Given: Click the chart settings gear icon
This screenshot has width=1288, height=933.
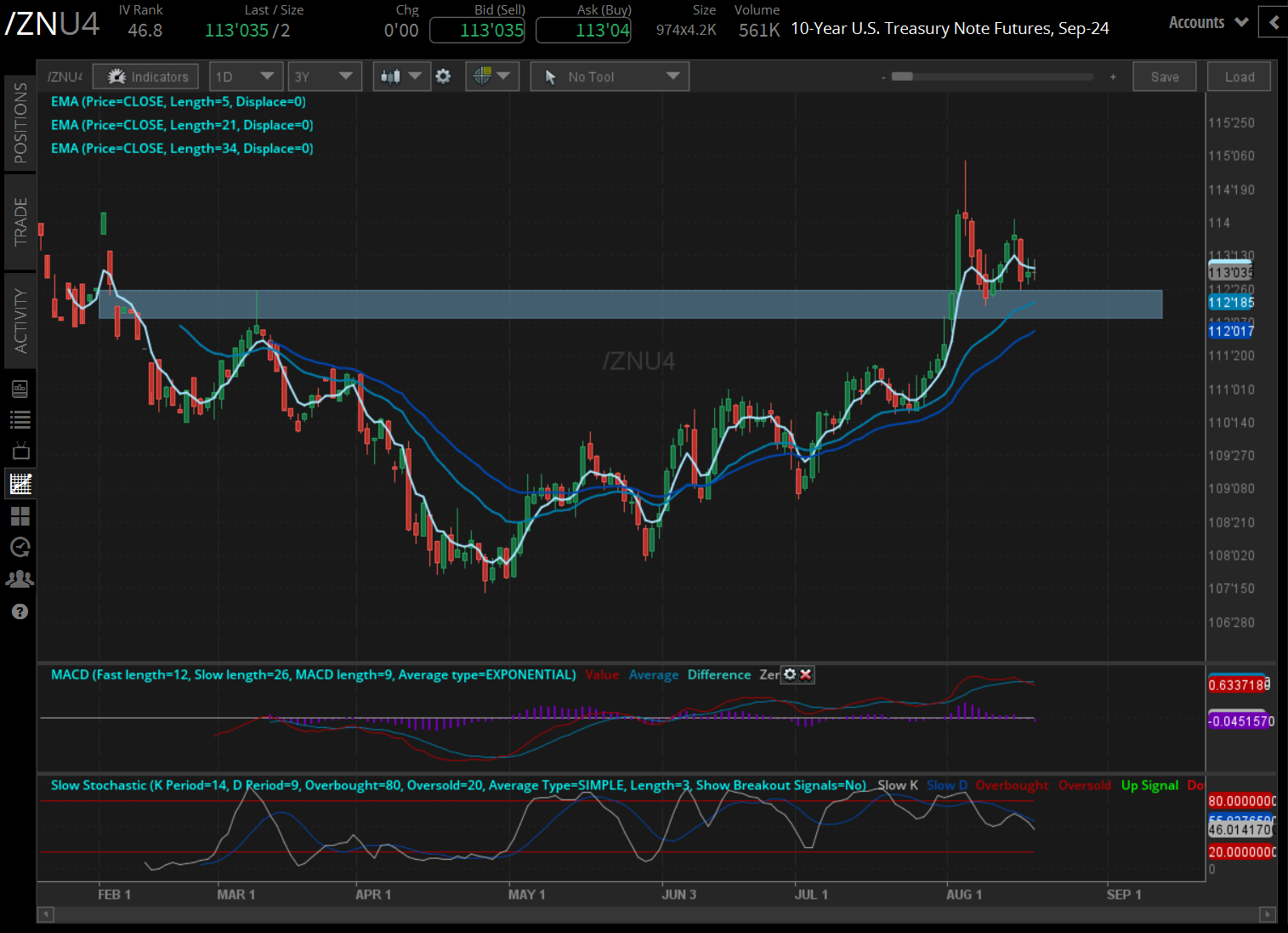Looking at the screenshot, I should [443, 77].
